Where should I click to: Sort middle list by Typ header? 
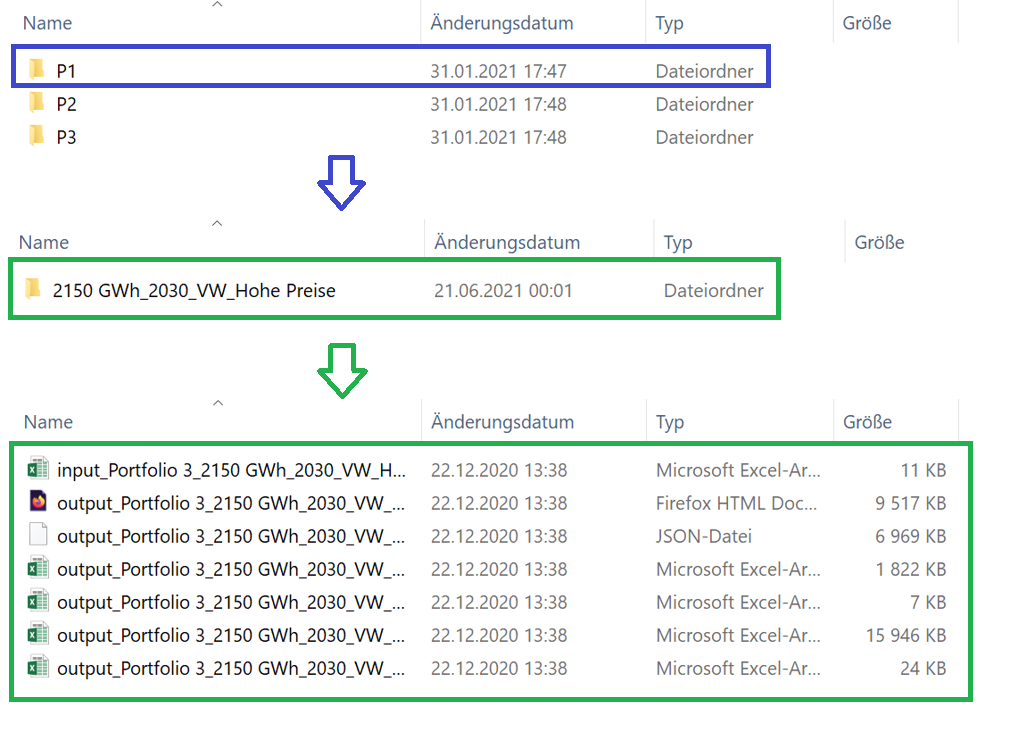[678, 242]
